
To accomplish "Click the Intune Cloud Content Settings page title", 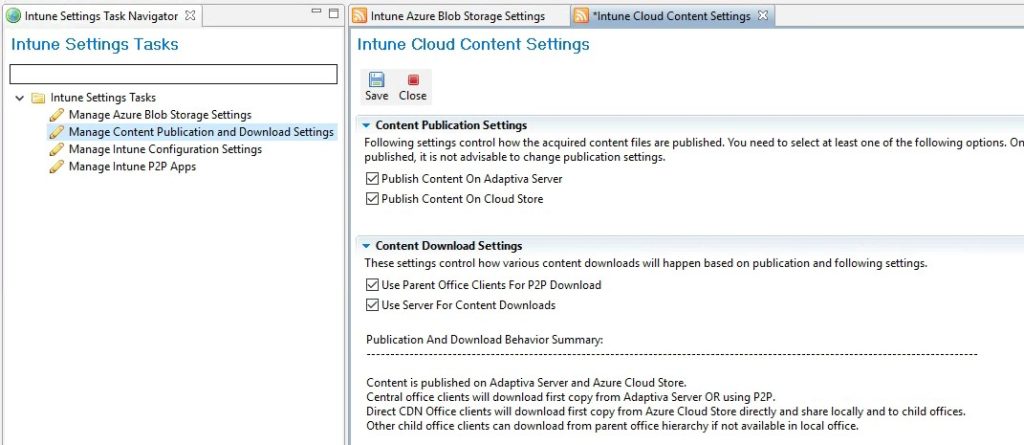I will pyautogui.click(x=473, y=44).
